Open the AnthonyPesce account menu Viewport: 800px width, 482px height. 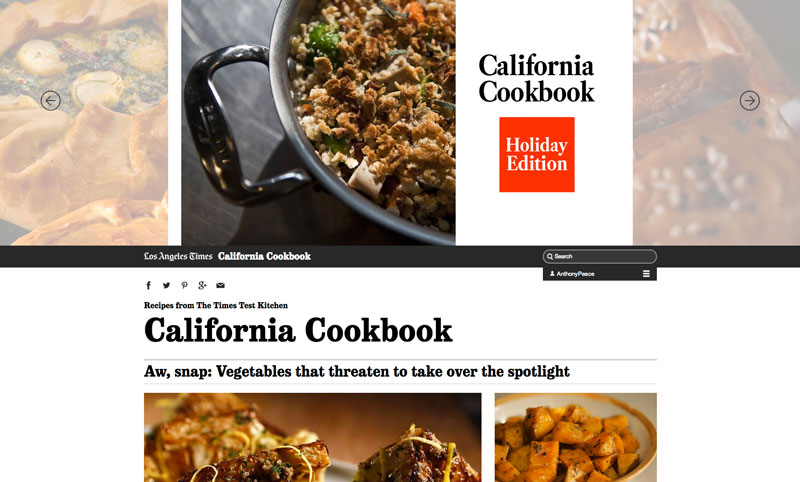(x=575, y=274)
